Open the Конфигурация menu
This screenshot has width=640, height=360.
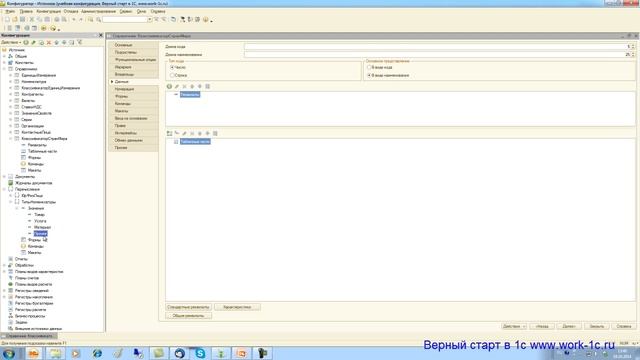point(49,11)
